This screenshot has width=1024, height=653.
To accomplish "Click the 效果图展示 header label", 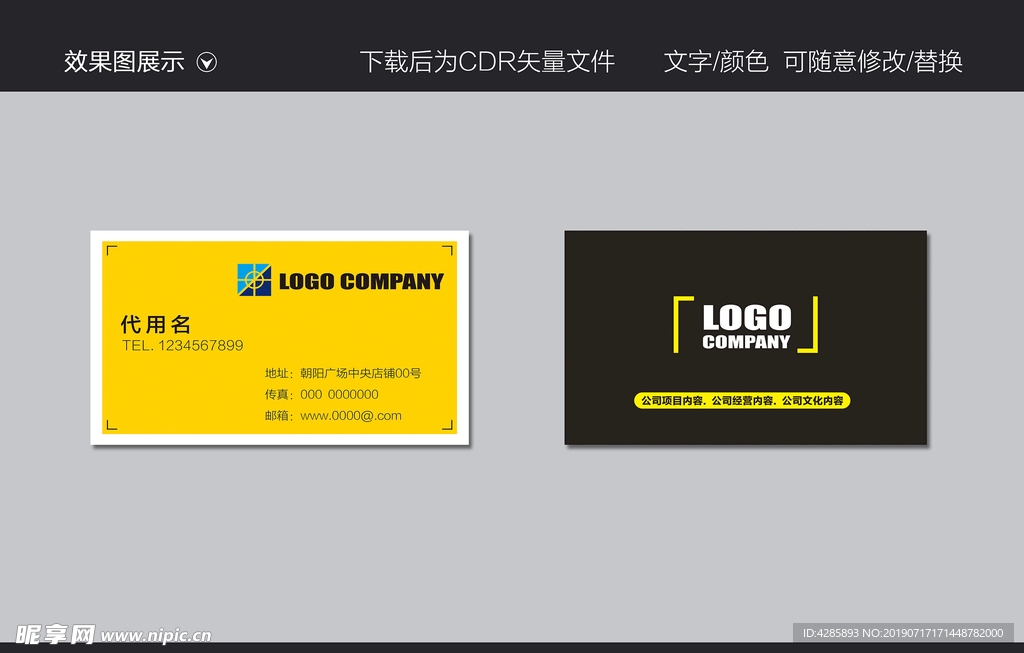I will 123,61.
